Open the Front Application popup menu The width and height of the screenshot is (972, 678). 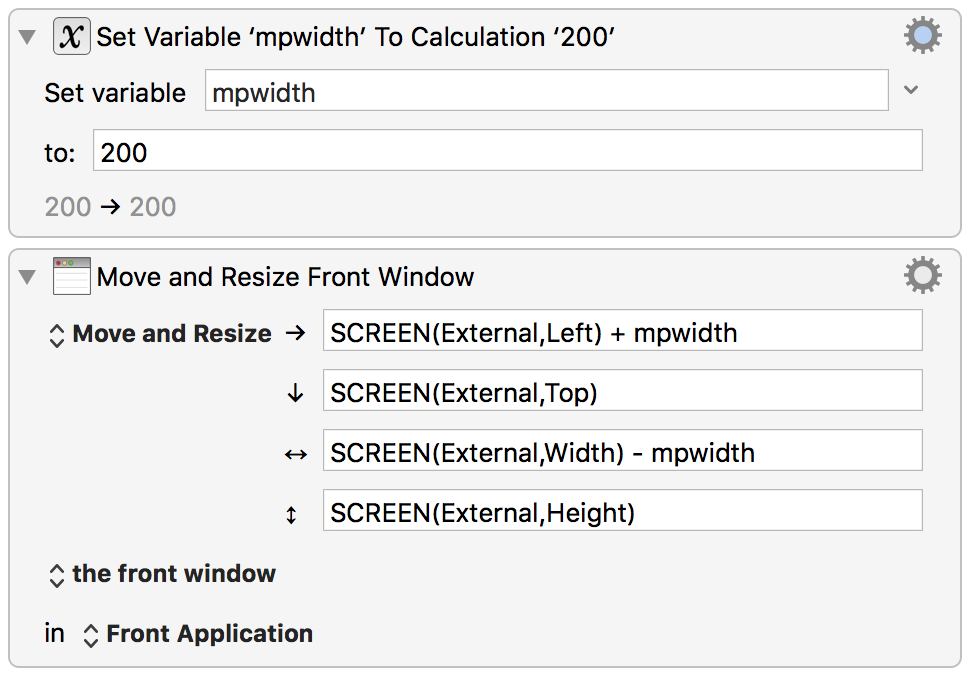(198, 634)
